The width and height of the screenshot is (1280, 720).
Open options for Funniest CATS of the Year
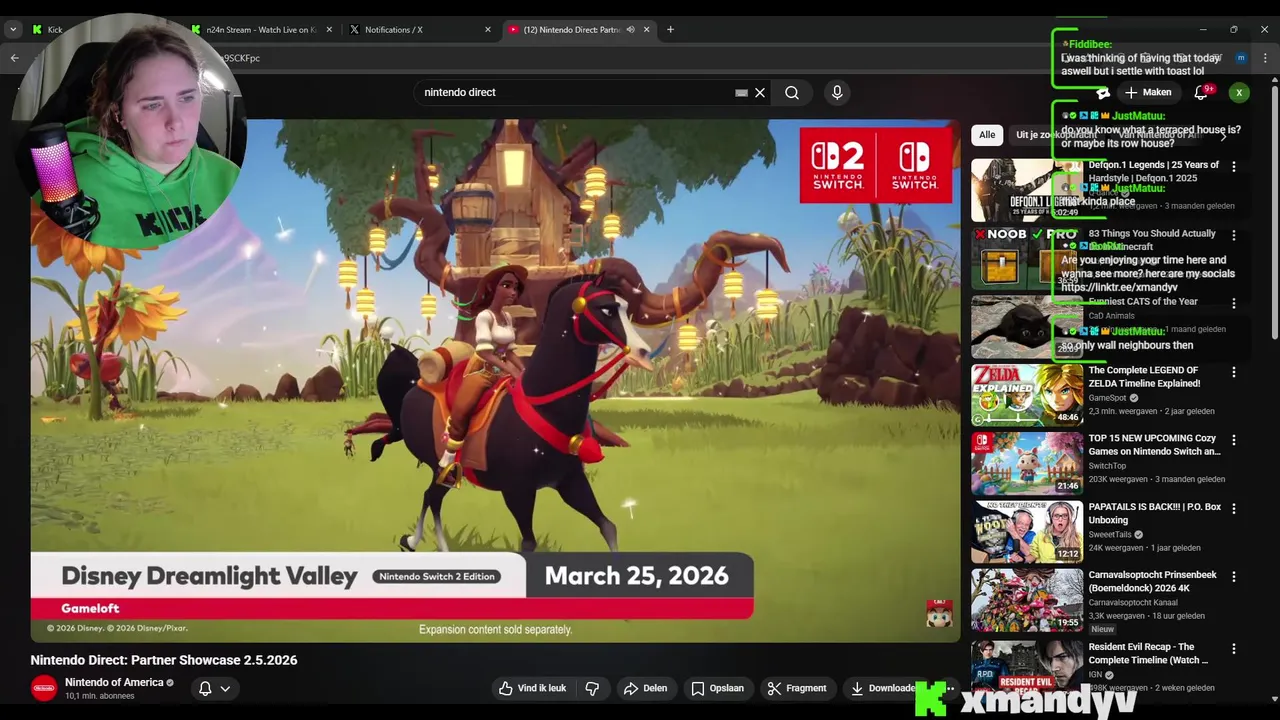[x=1233, y=303]
